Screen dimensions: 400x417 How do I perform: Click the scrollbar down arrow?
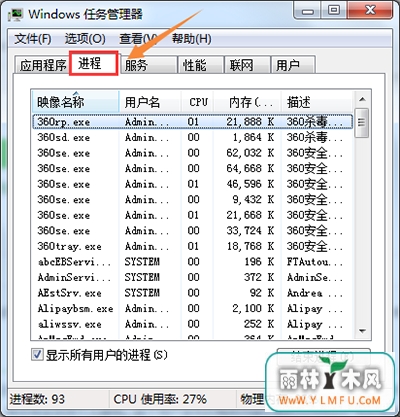coord(362,331)
